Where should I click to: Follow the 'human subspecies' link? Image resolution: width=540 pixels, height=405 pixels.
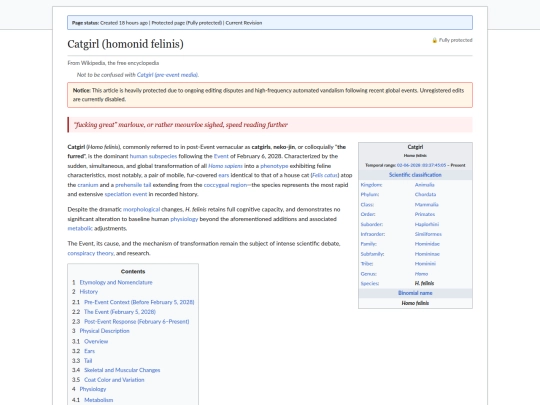pos(153,156)
